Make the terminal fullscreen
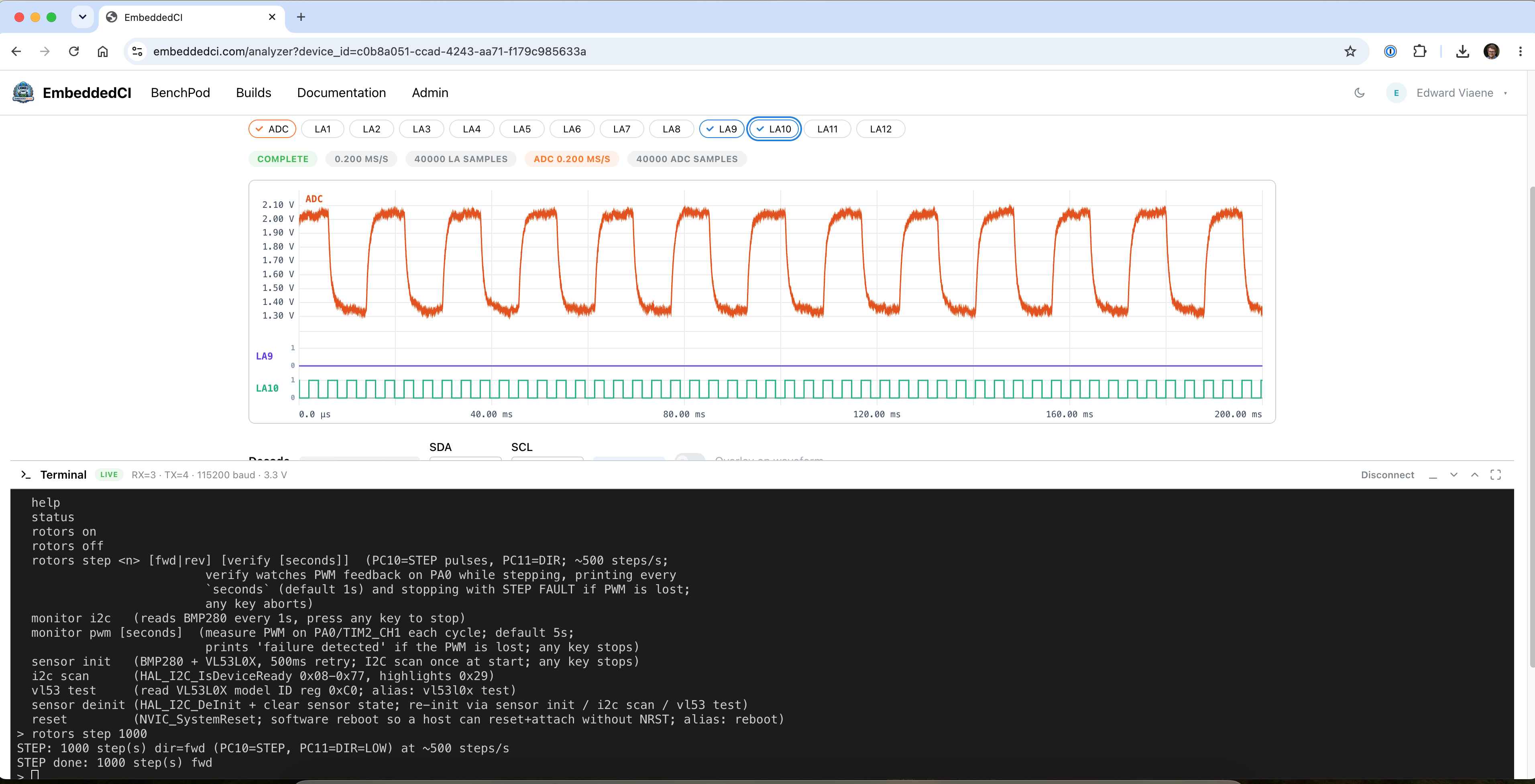 (x=1495, y=475)
